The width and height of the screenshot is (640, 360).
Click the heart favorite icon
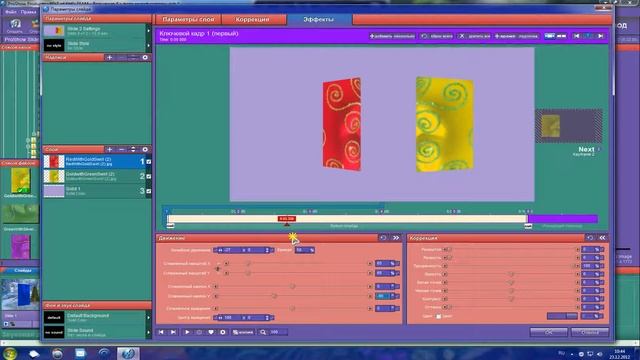pyautogui.click(x=211, y=332)
